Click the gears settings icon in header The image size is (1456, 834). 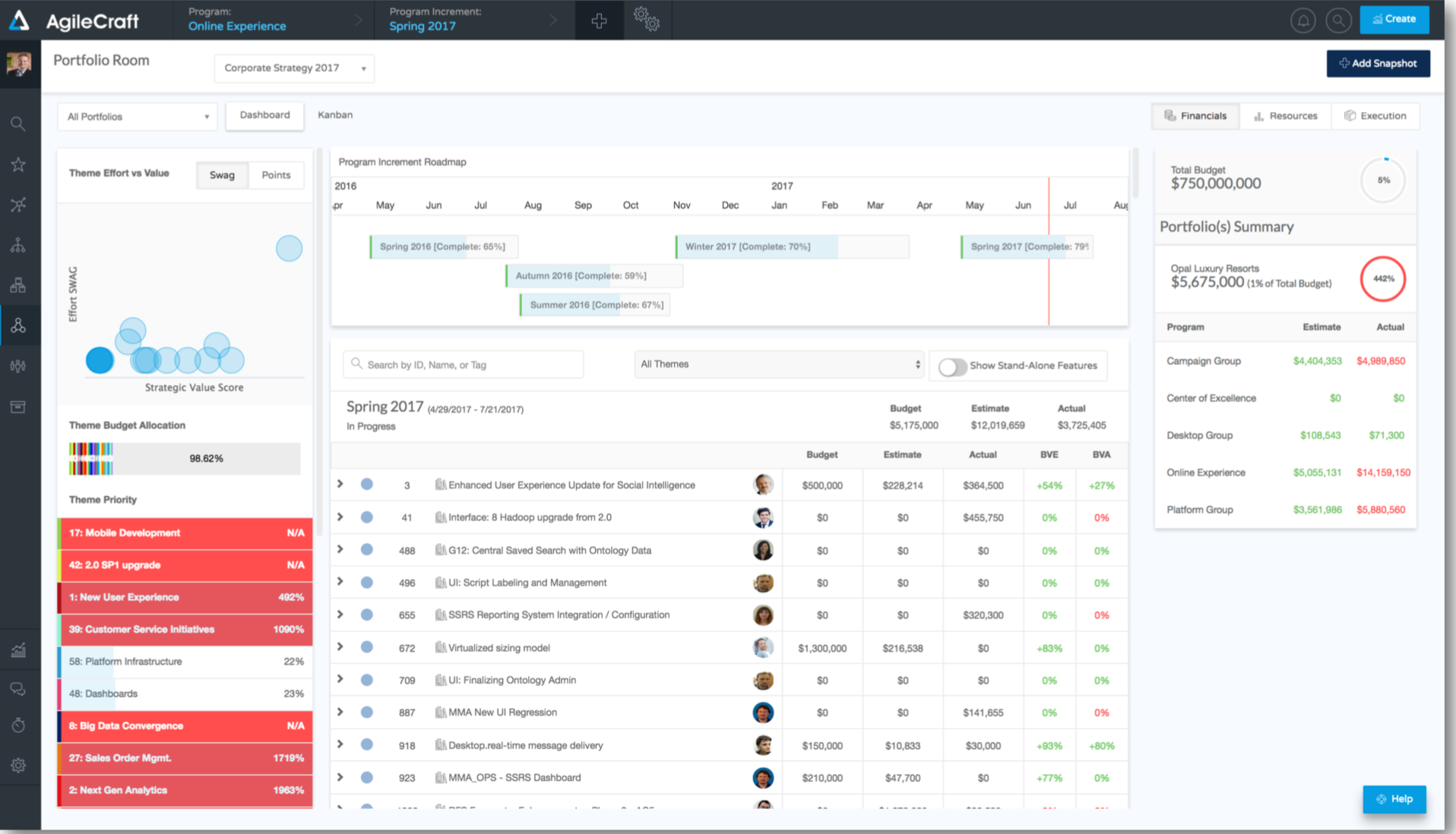coord(646,20)
